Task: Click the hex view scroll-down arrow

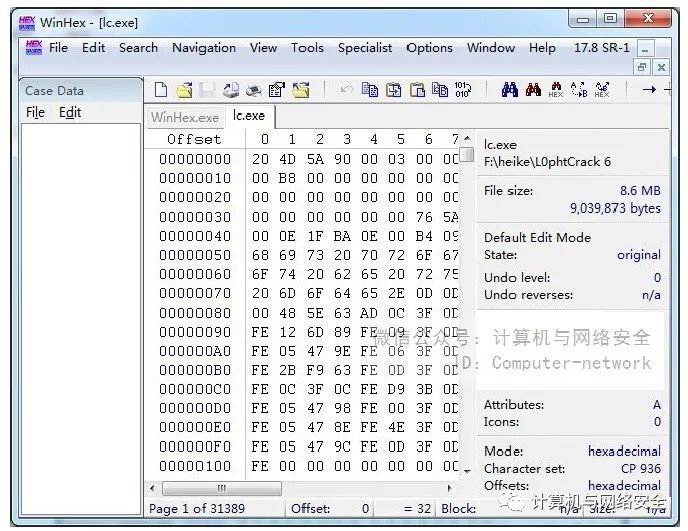Action: tap(467, 471)
